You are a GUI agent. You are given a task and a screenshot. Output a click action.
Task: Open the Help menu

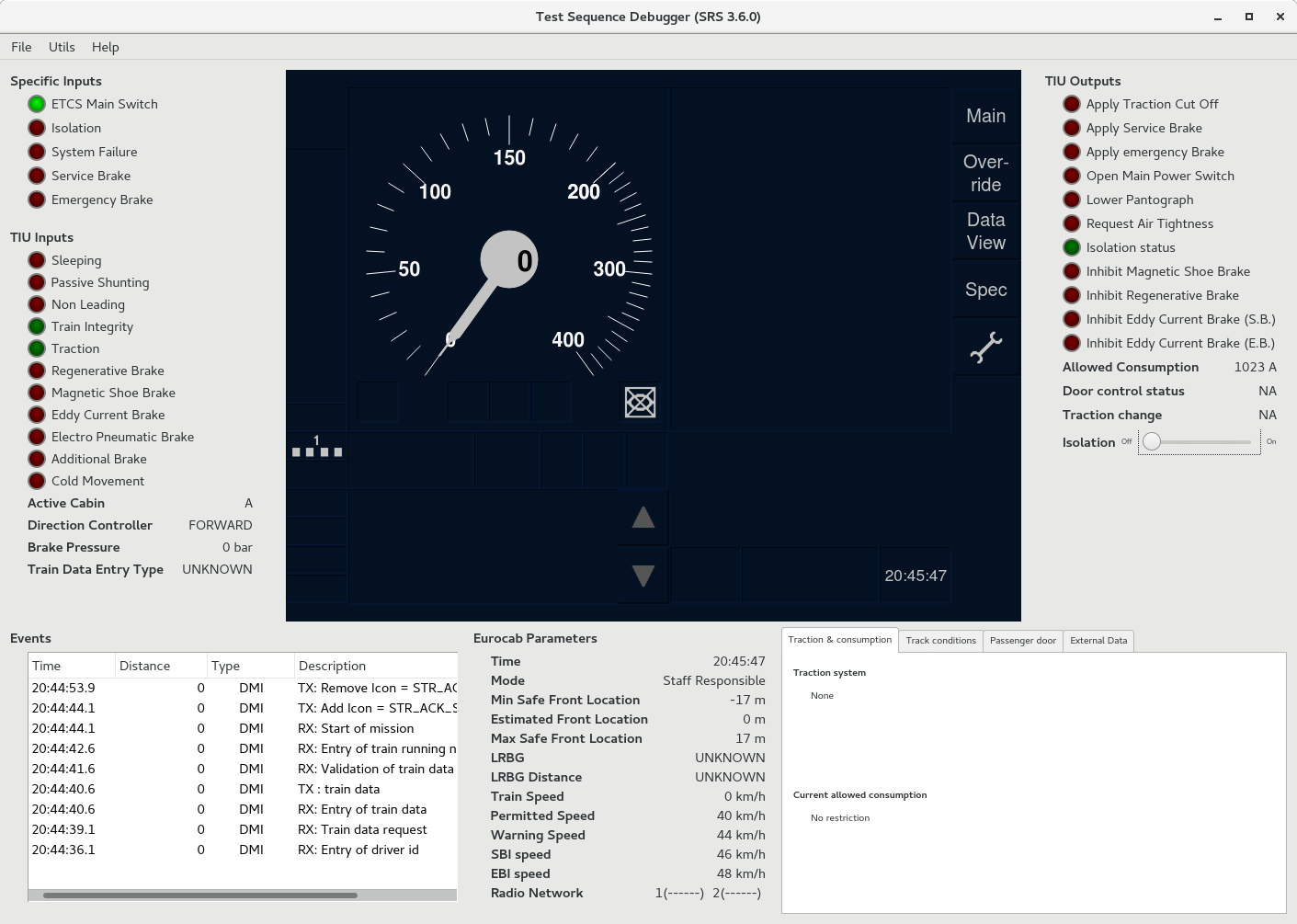105,47
